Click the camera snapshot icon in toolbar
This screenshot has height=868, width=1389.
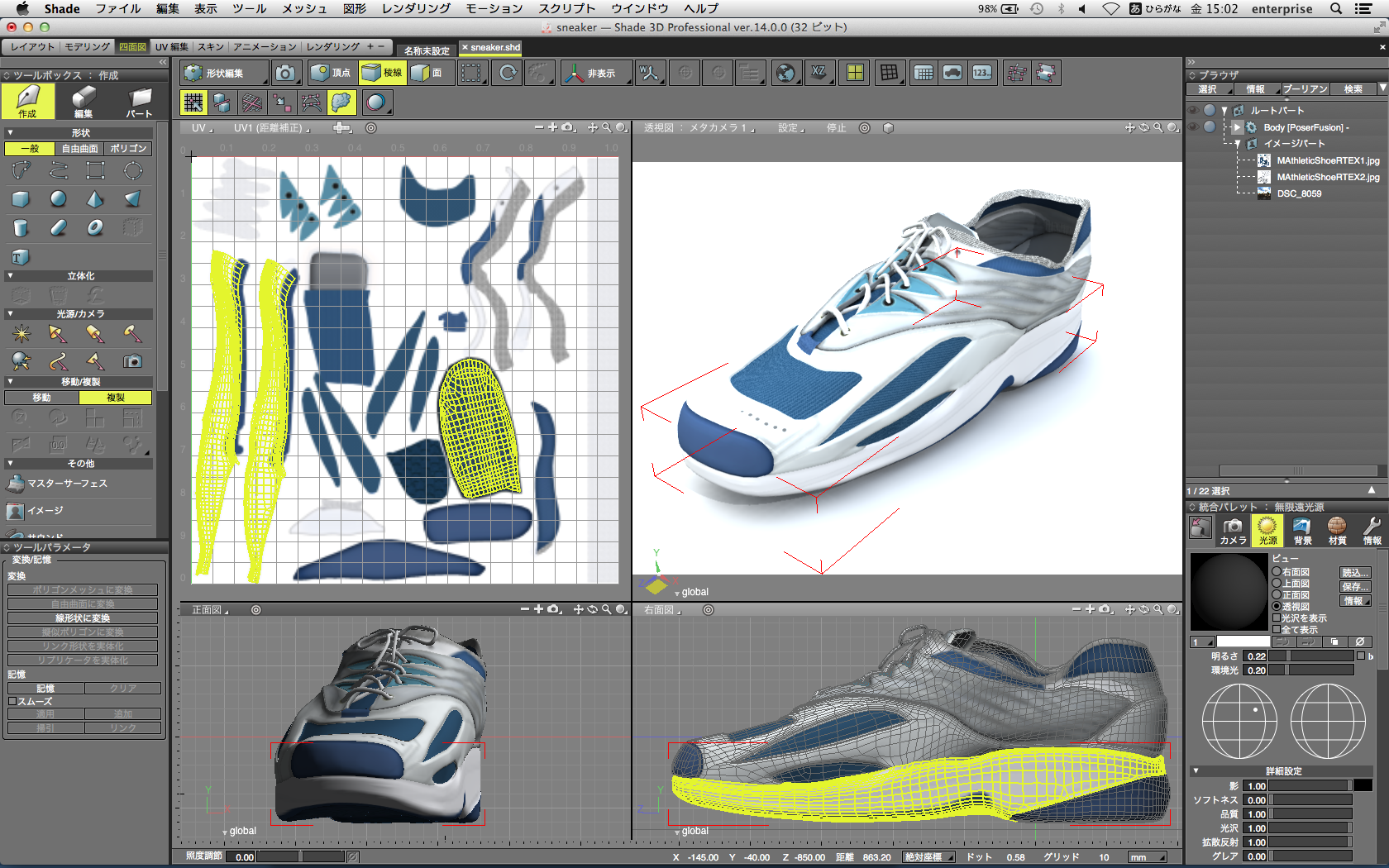285,74
